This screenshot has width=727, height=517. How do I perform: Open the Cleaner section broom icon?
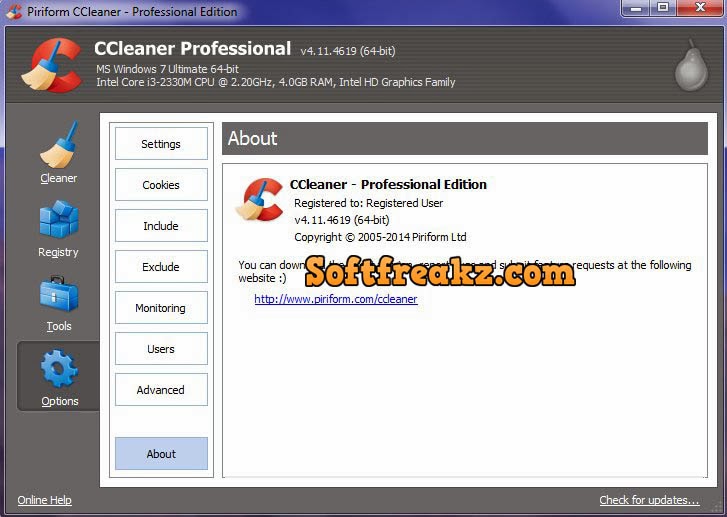click(59, 144)
